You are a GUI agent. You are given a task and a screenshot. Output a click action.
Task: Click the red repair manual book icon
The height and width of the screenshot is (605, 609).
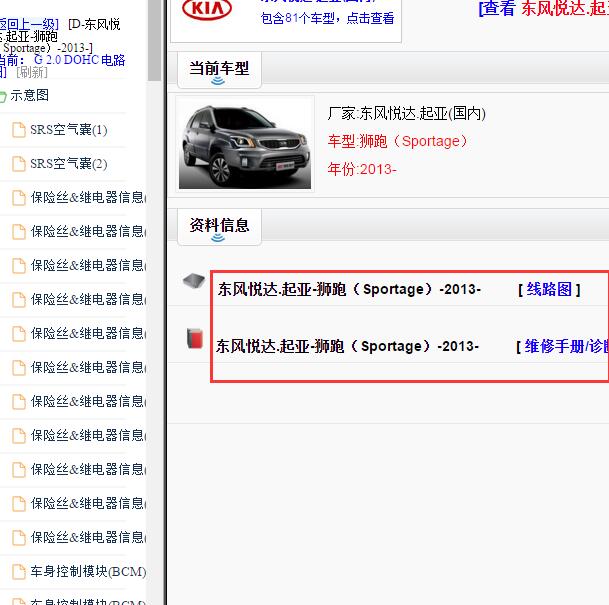pyautogui.click(x=195, y=338)
